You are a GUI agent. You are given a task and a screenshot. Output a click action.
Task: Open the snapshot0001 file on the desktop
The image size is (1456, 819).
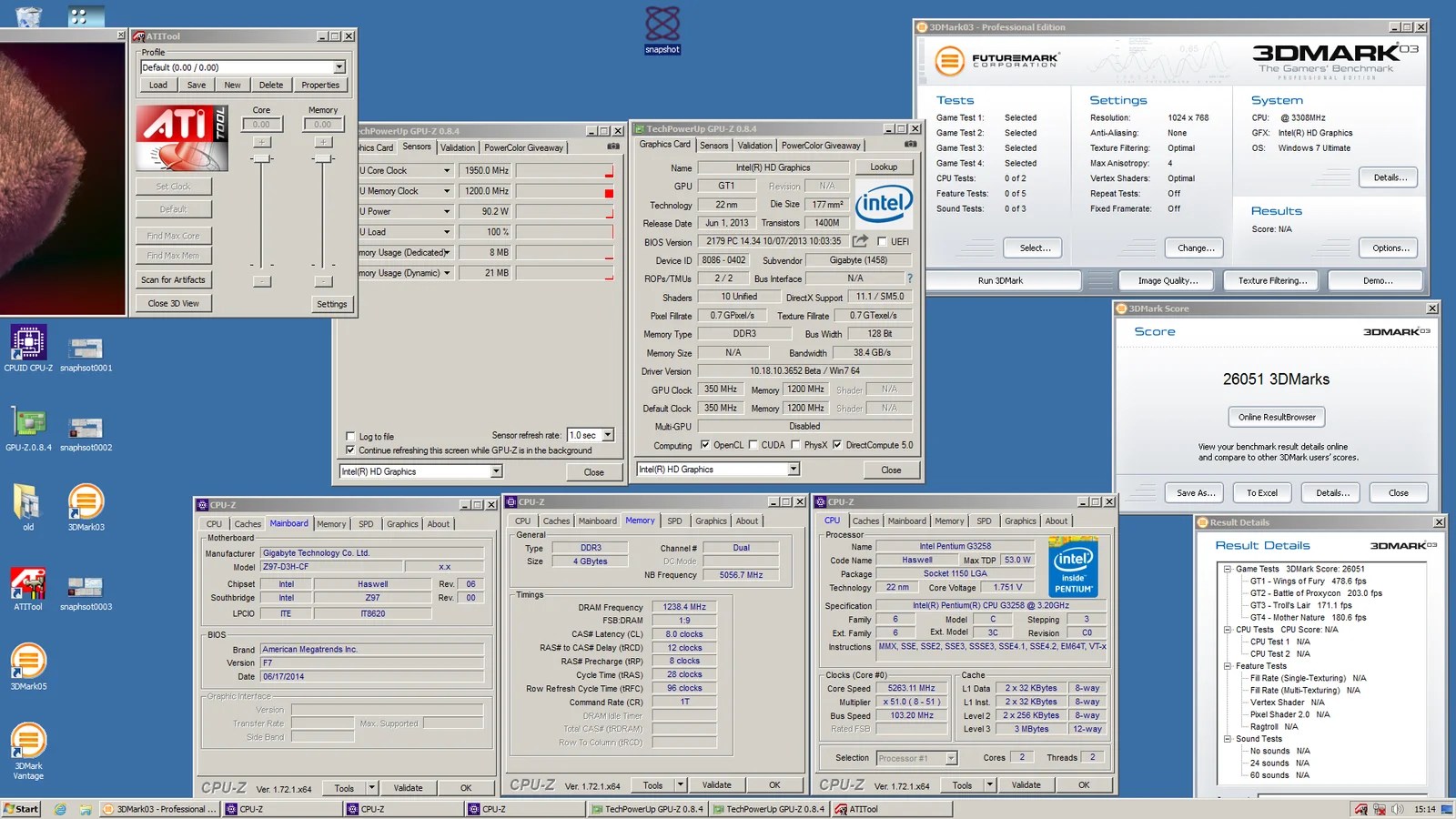click(x=85, y=346)
